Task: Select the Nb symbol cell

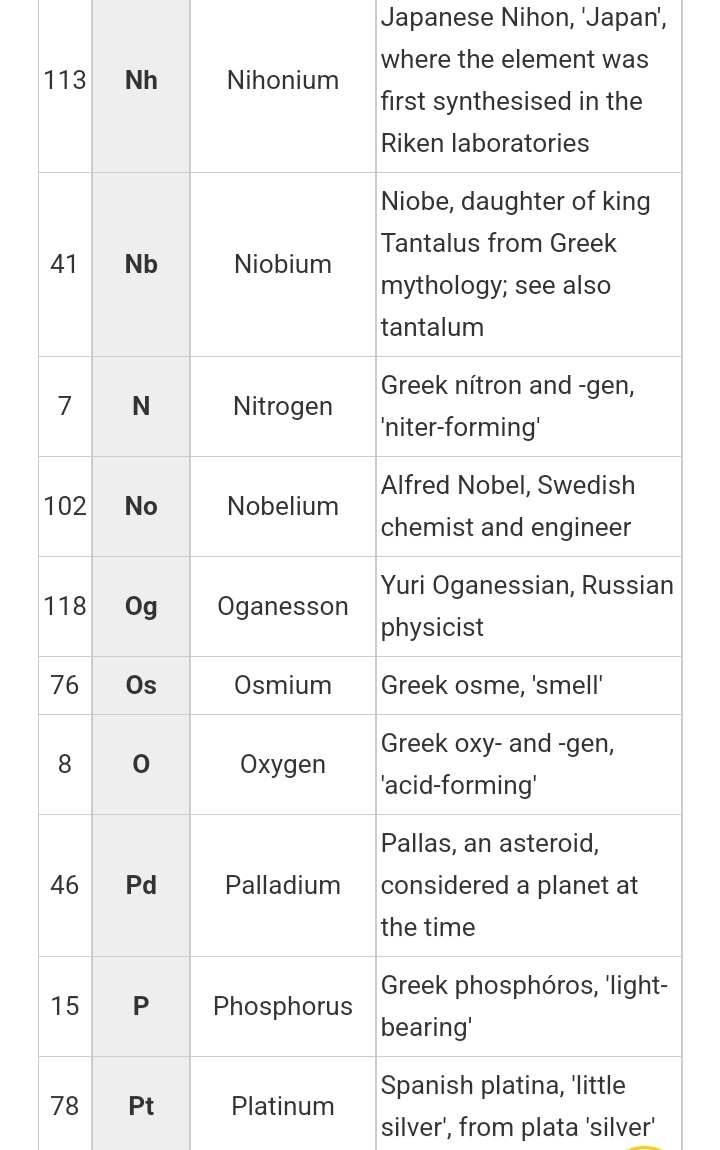Action: pos(141,264)
